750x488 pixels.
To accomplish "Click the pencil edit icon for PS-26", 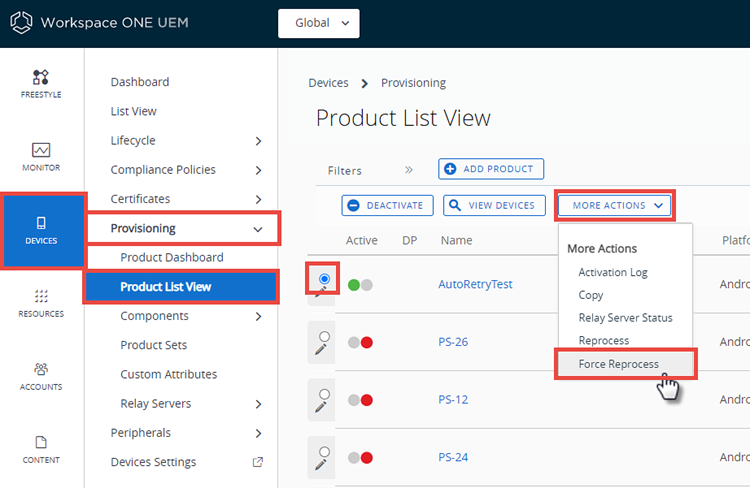I will pos(320,350).
